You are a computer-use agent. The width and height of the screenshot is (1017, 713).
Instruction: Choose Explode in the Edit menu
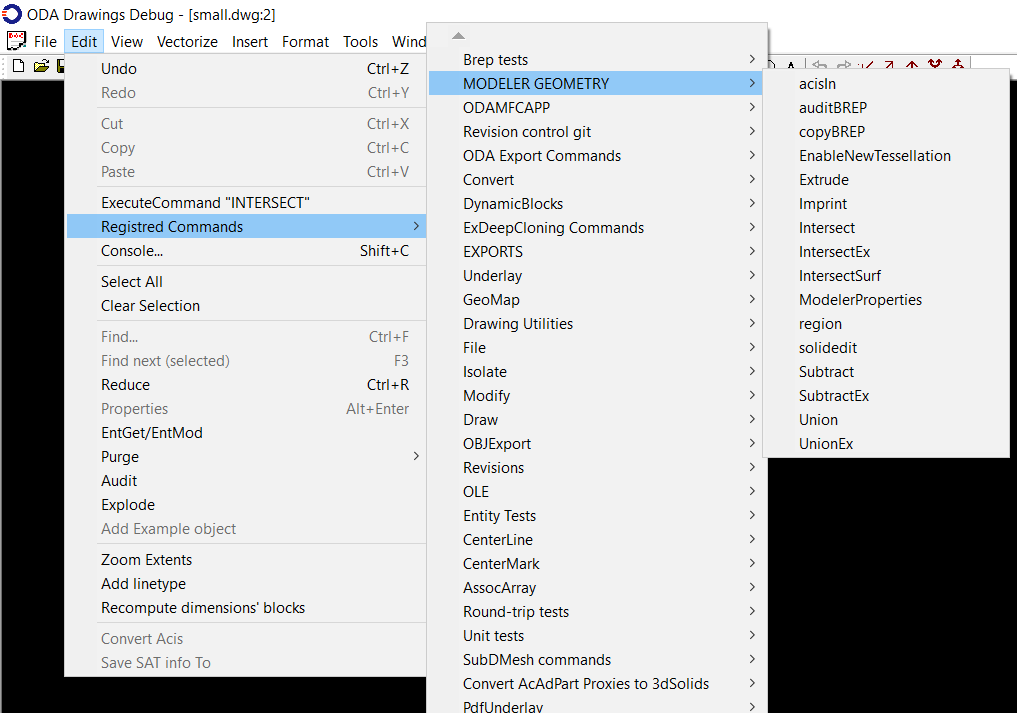pyautogui.click(x=246, y=505)
